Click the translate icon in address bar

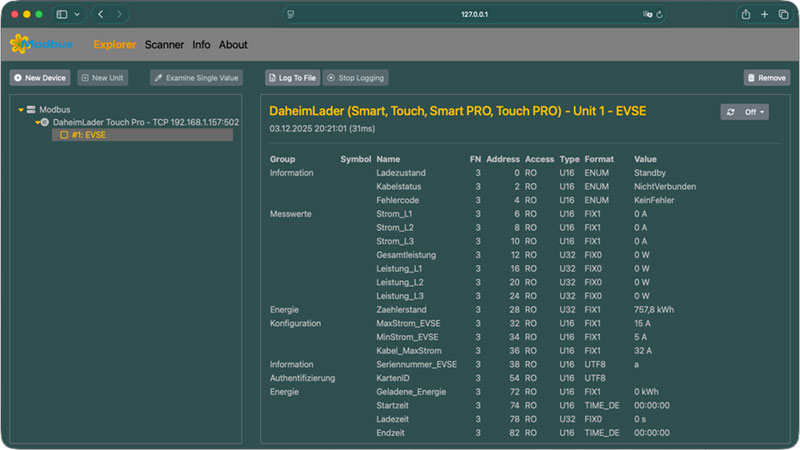tap(648, 14)
